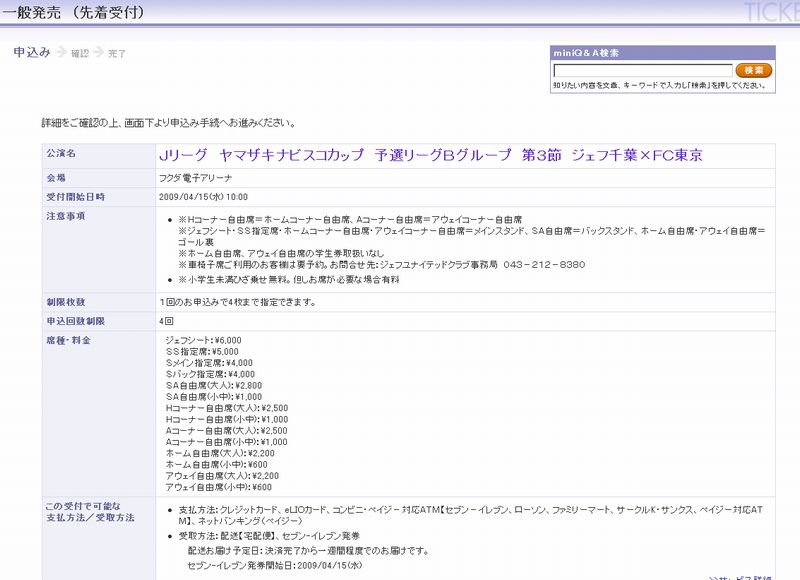Screen dimensions: 800x580
Task: Click the 申込み step in the progress trail
Action: (x=32, y=52)
